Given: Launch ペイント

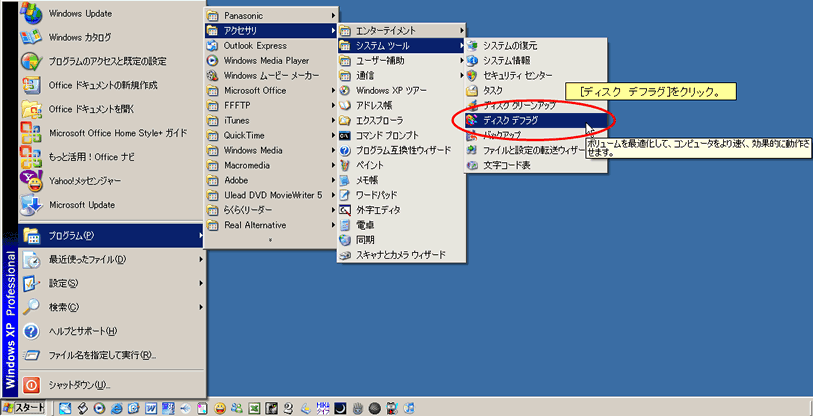Looking at the screenshot, I should click(401, 165).
